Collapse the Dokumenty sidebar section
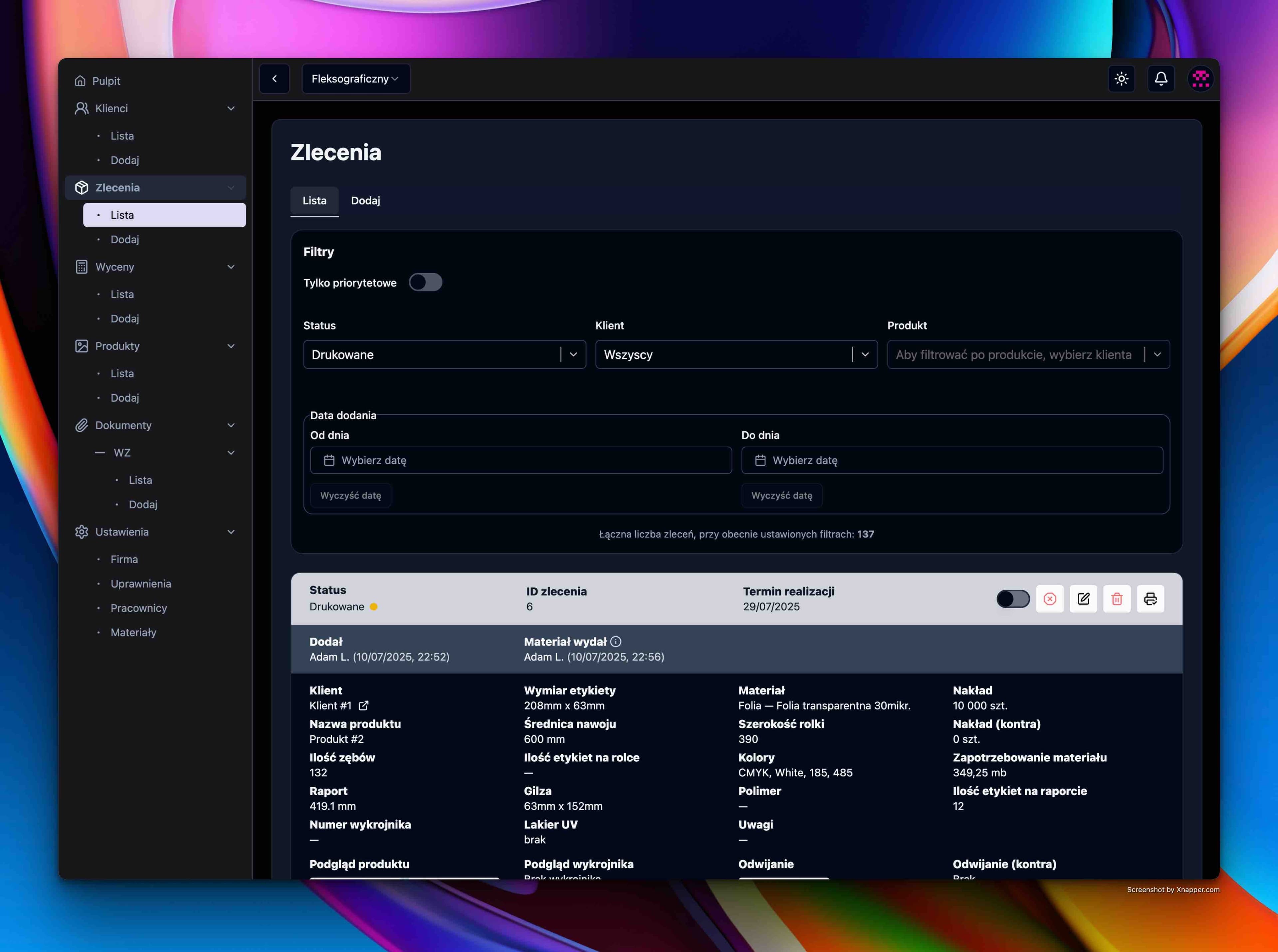 [x=231, y=425]
